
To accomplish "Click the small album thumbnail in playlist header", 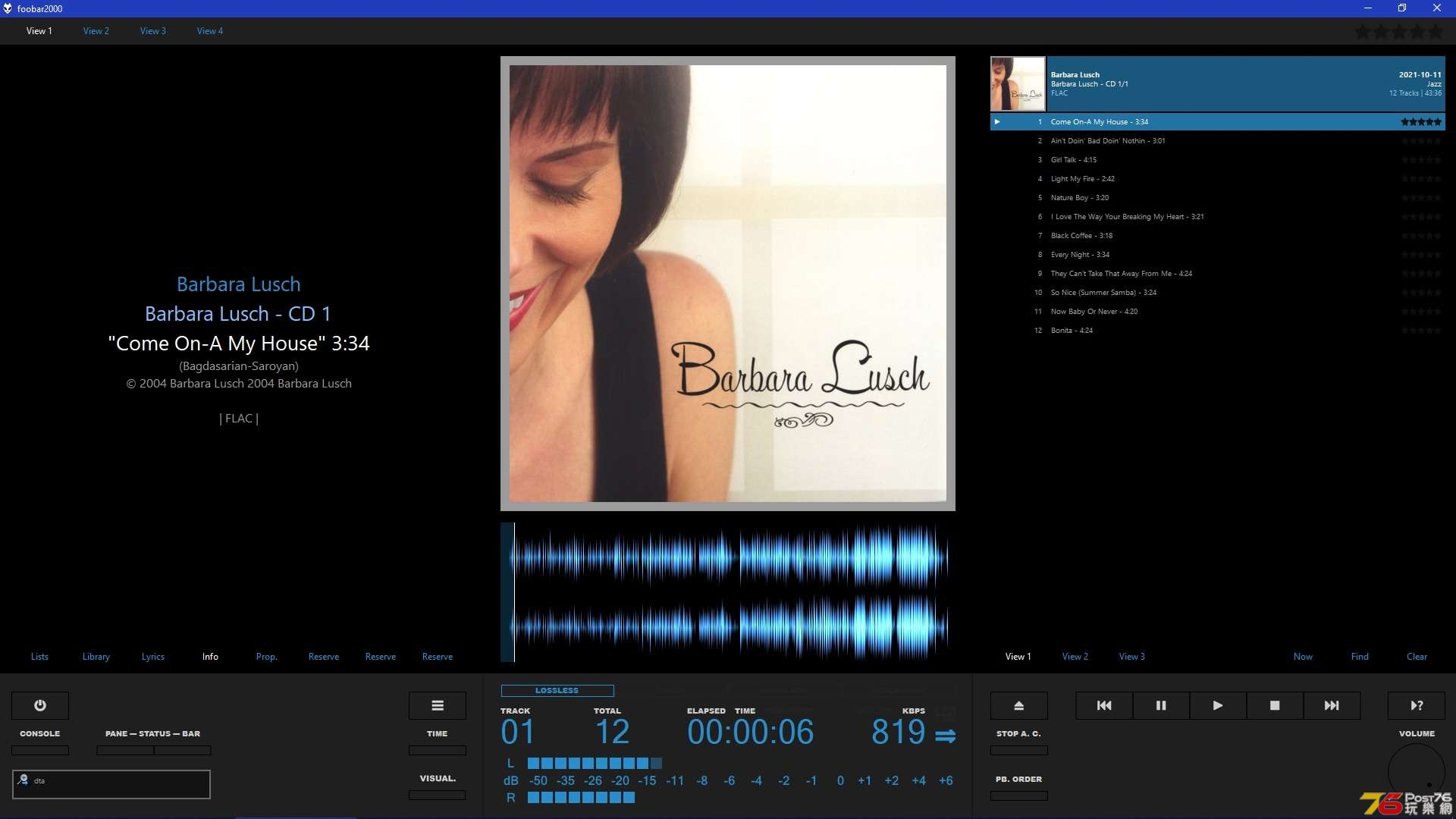I will (x=1018, y=84).
